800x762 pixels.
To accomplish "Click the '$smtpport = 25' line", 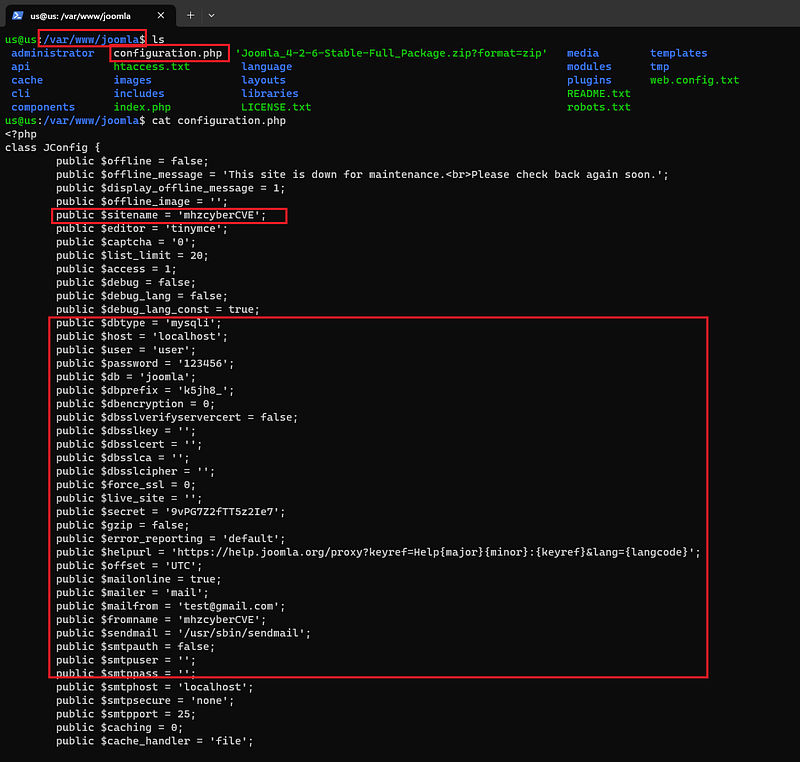I will [x=126, y=715].
